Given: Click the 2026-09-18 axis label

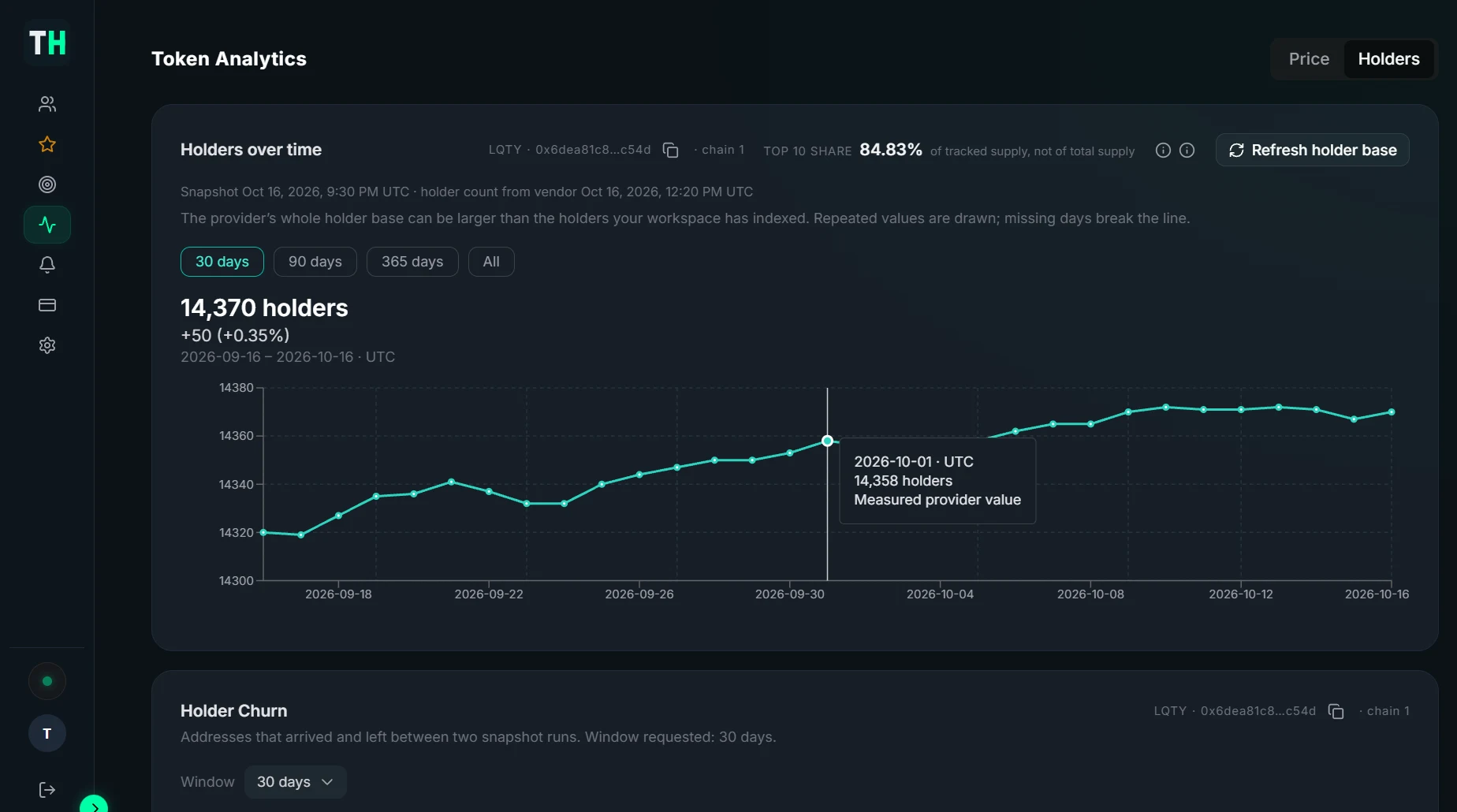Looking at the screenshot, I should coord(338,594).
